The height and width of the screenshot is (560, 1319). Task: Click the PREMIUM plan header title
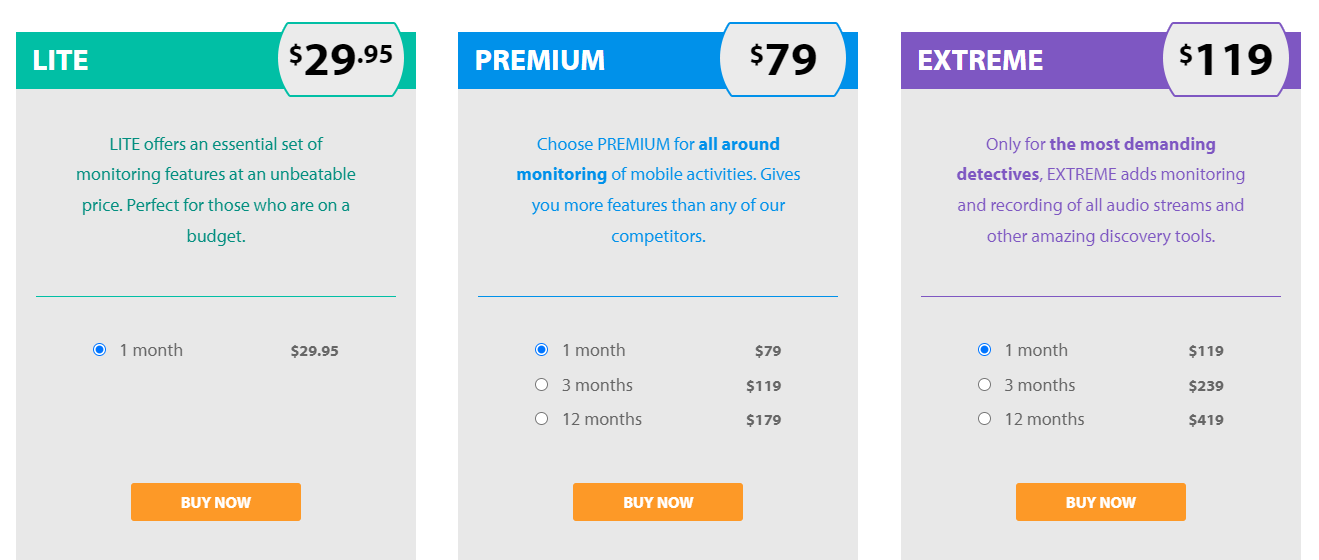click(540, 60)
